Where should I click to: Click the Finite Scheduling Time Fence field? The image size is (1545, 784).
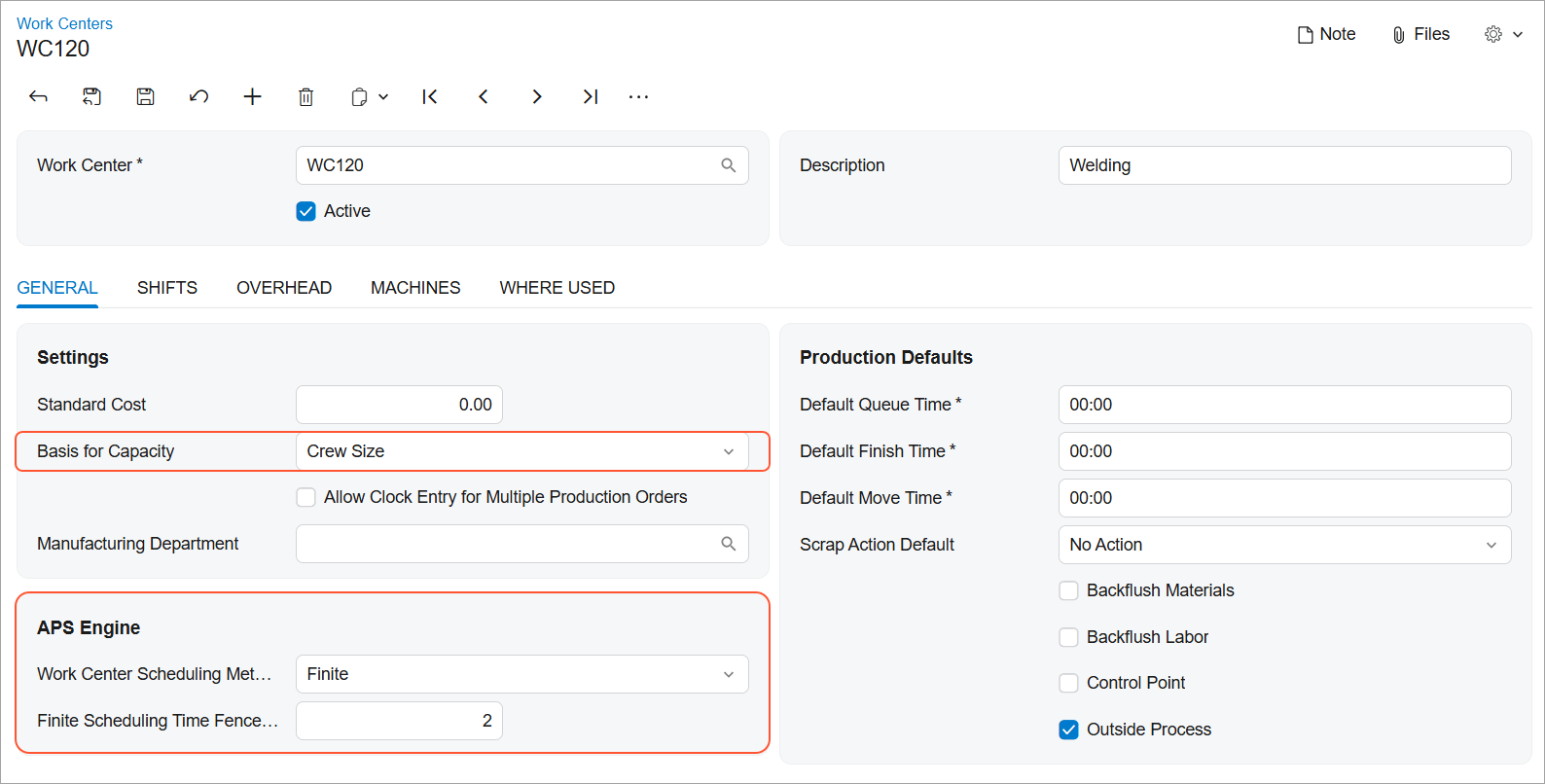399,721
